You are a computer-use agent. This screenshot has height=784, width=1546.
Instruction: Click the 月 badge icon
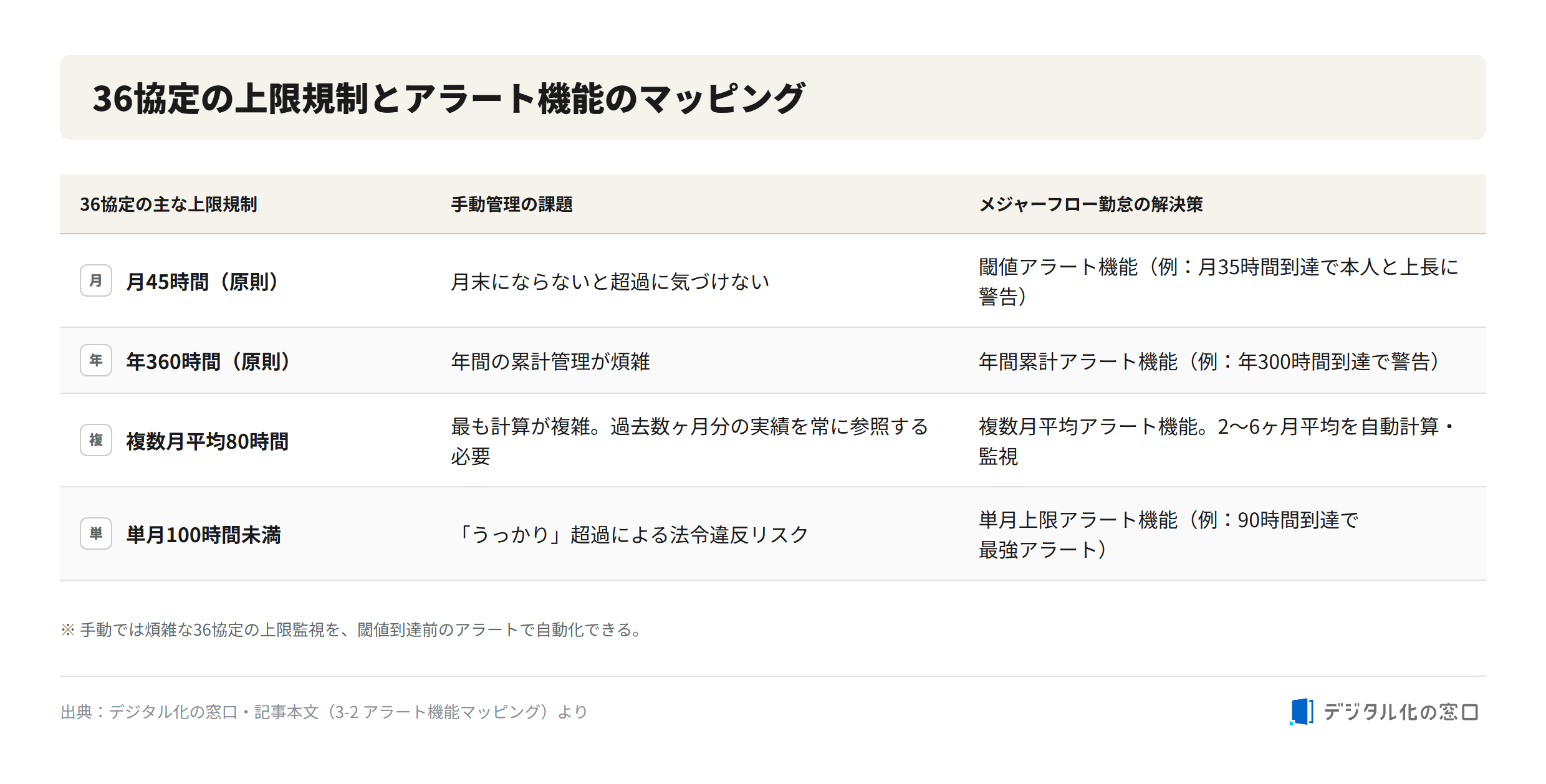[x=96, y=280]
